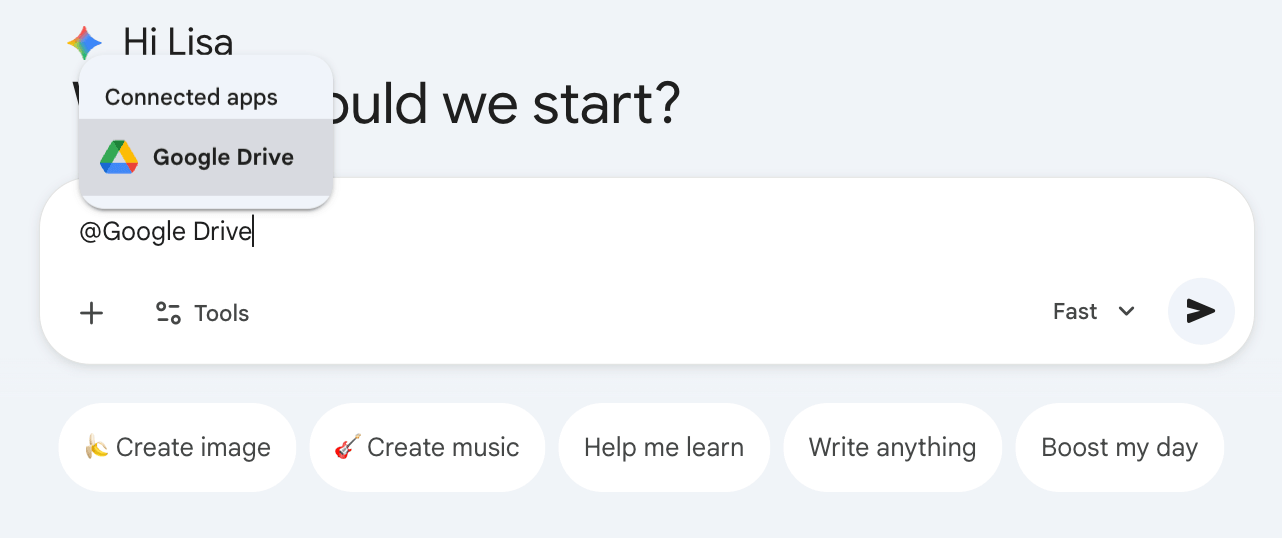
Task: Click the Hi Lisa greeting text
Action: point(178,42)
